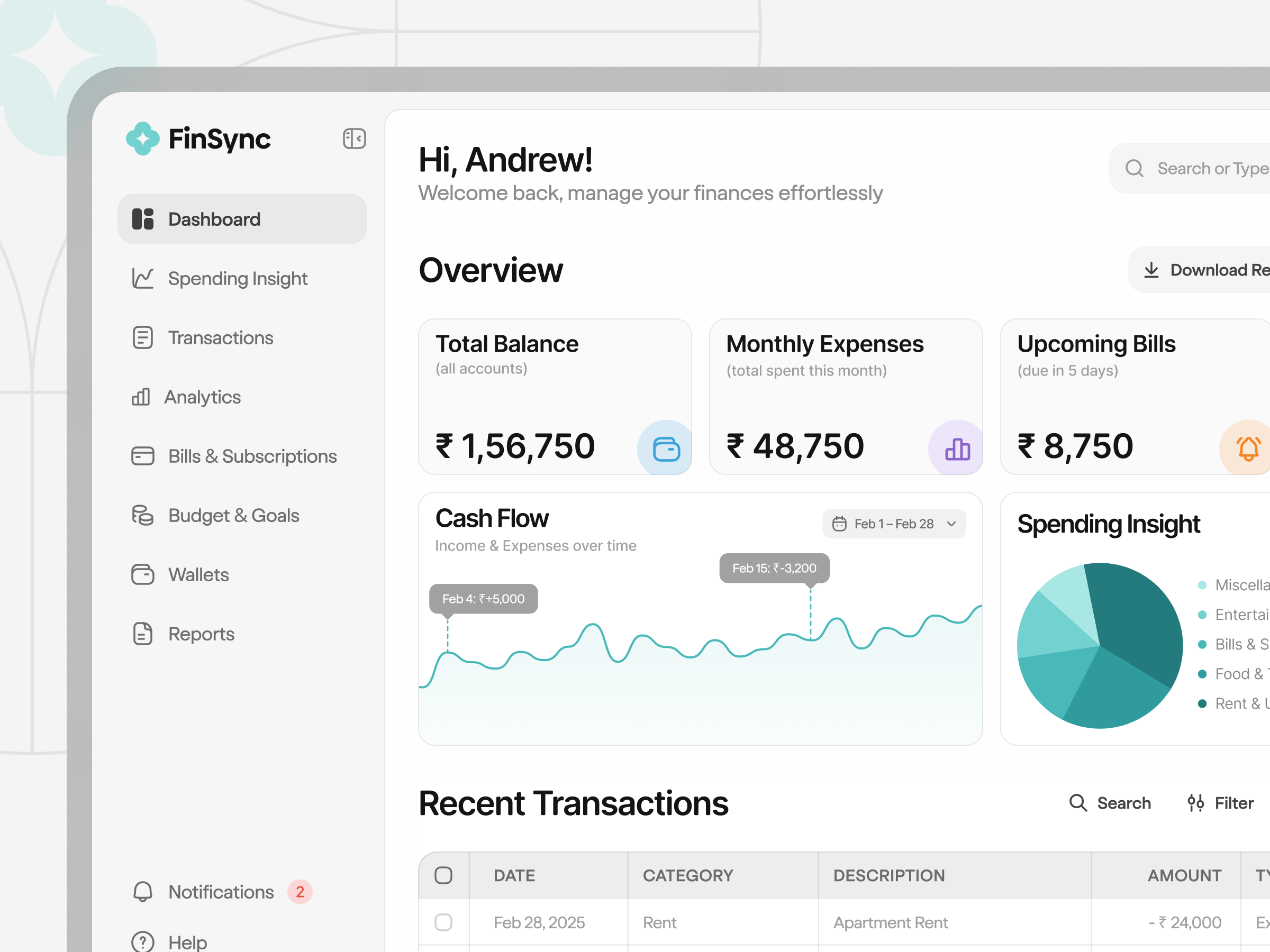Click the Spending Insight line-chart icon
Viewport: 1270px width, 952px height.
143,278
